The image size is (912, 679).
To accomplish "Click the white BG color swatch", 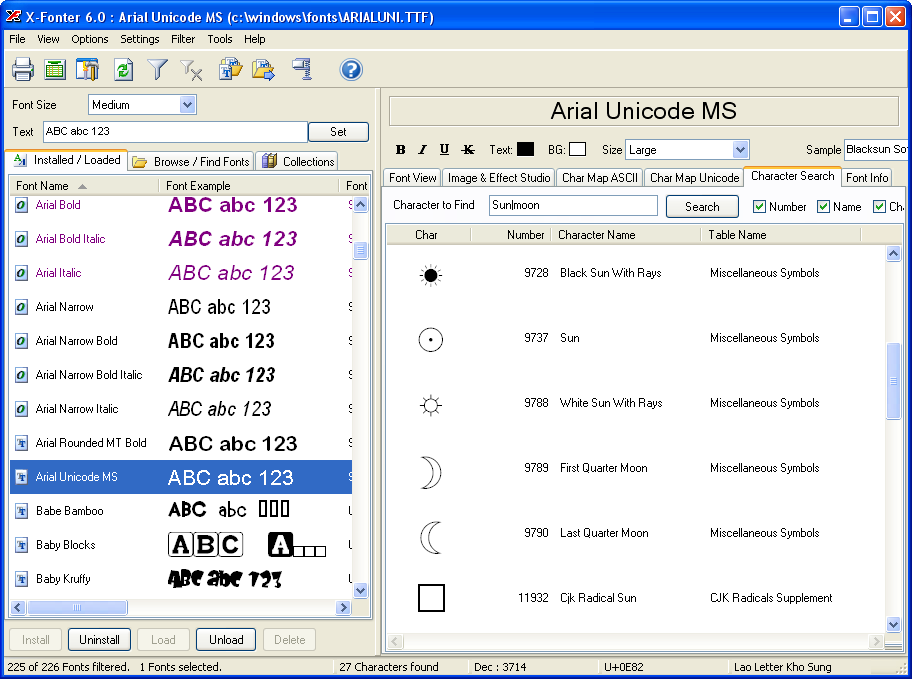I will [577, 150].
